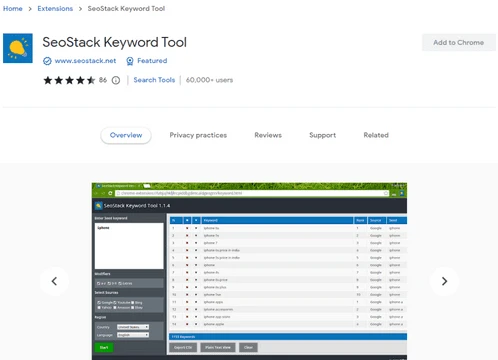Click the 86 ratings count
Viewport: 498px width, 360px height.
[103, 80]
